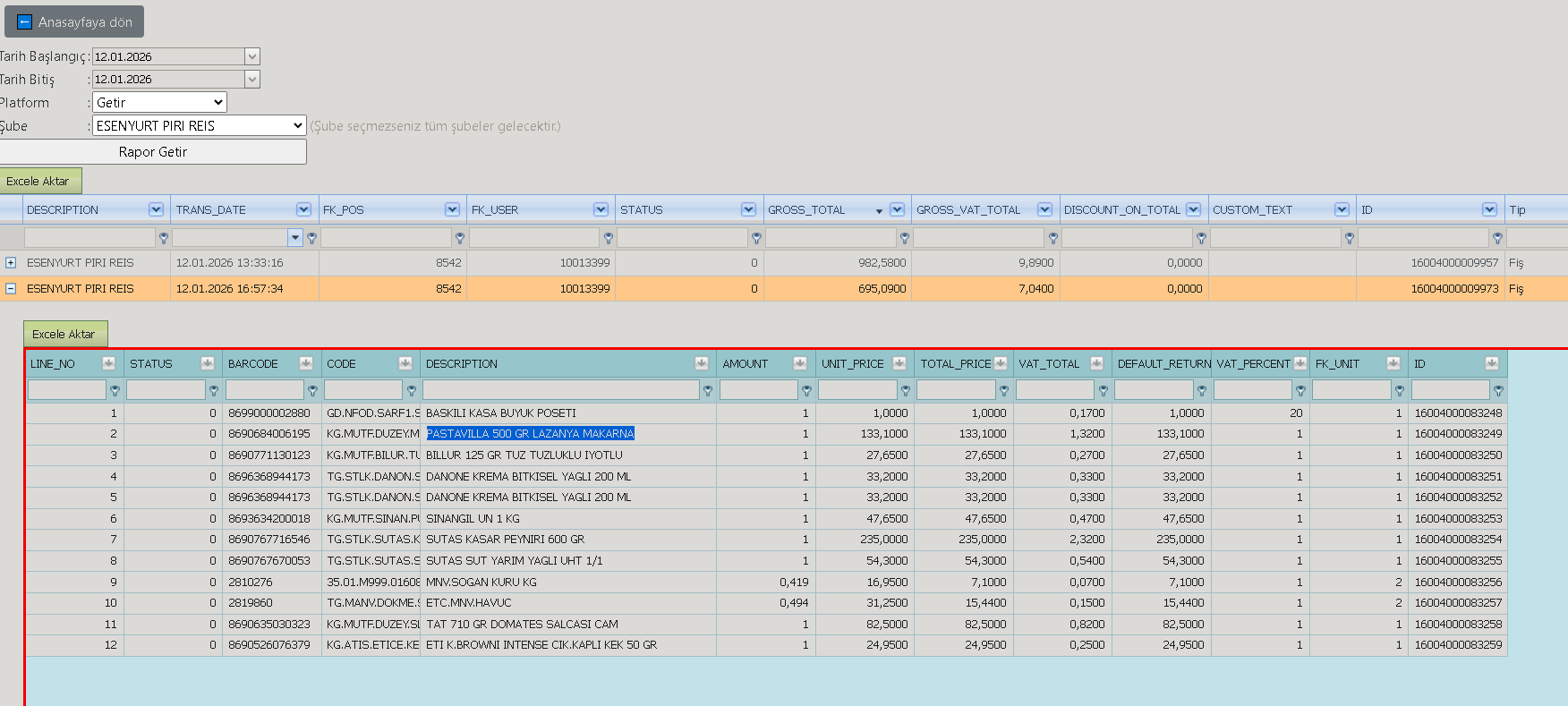Image resolution: width=1568 pixels, height=706 pixels.
Task: Click the filter icon under BARCODE column
Action: click(x=312, y=391)
